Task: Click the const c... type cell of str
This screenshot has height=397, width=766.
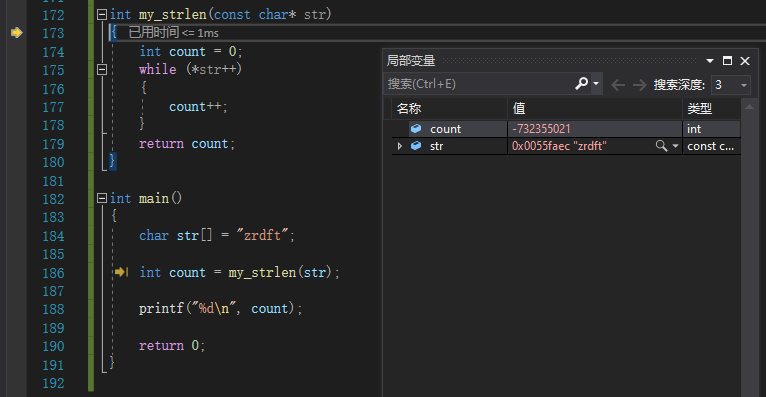Action: [712, 146]
